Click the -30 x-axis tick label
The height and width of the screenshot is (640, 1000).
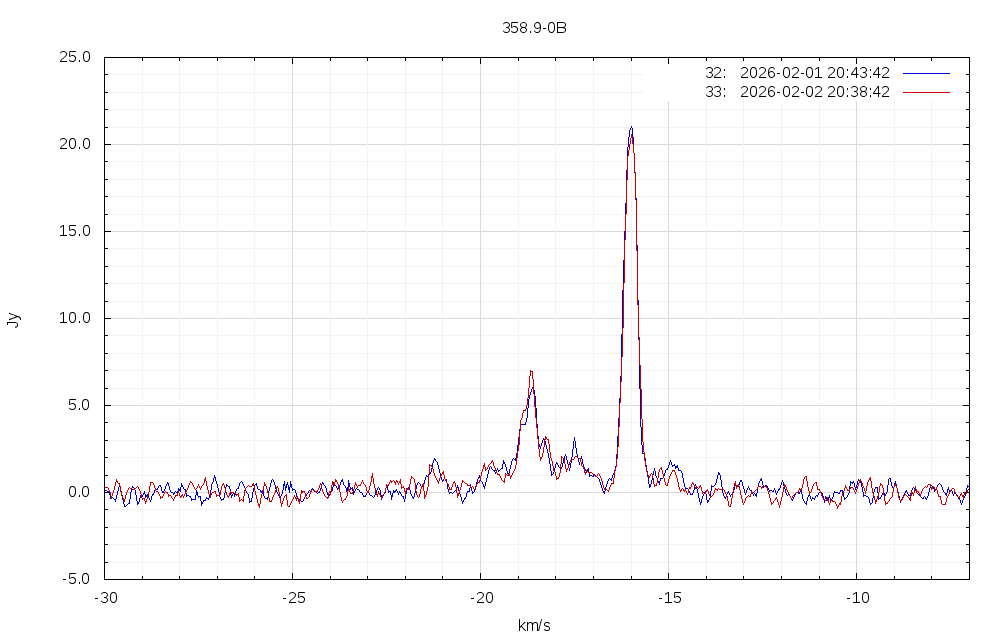tap(105, 598)
